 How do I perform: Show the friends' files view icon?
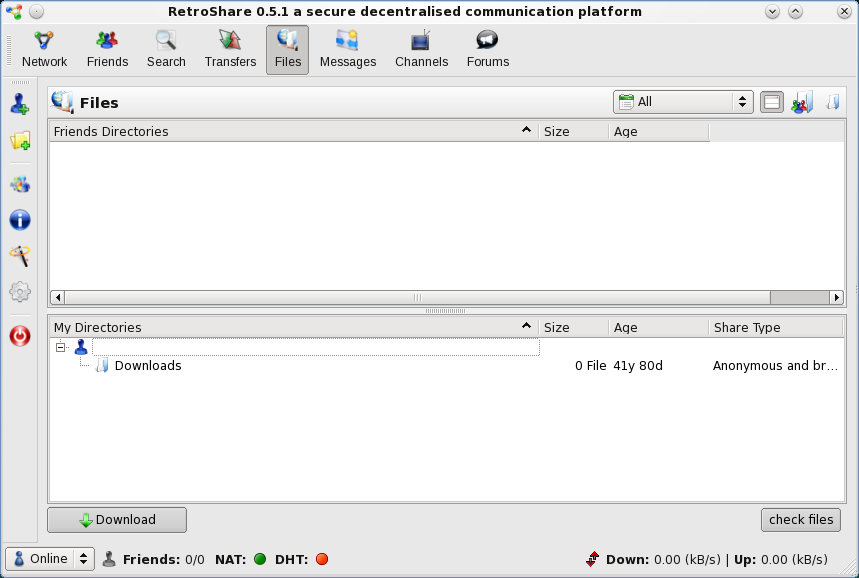[x=802, y=102]
